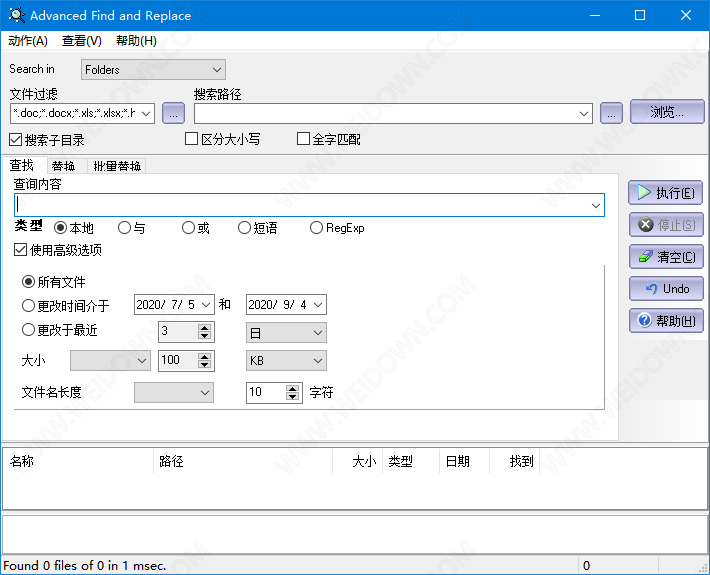The width and height of the screenshot is (710, 575).
Task: Open the 动作(A) menu
Action: 28,41
